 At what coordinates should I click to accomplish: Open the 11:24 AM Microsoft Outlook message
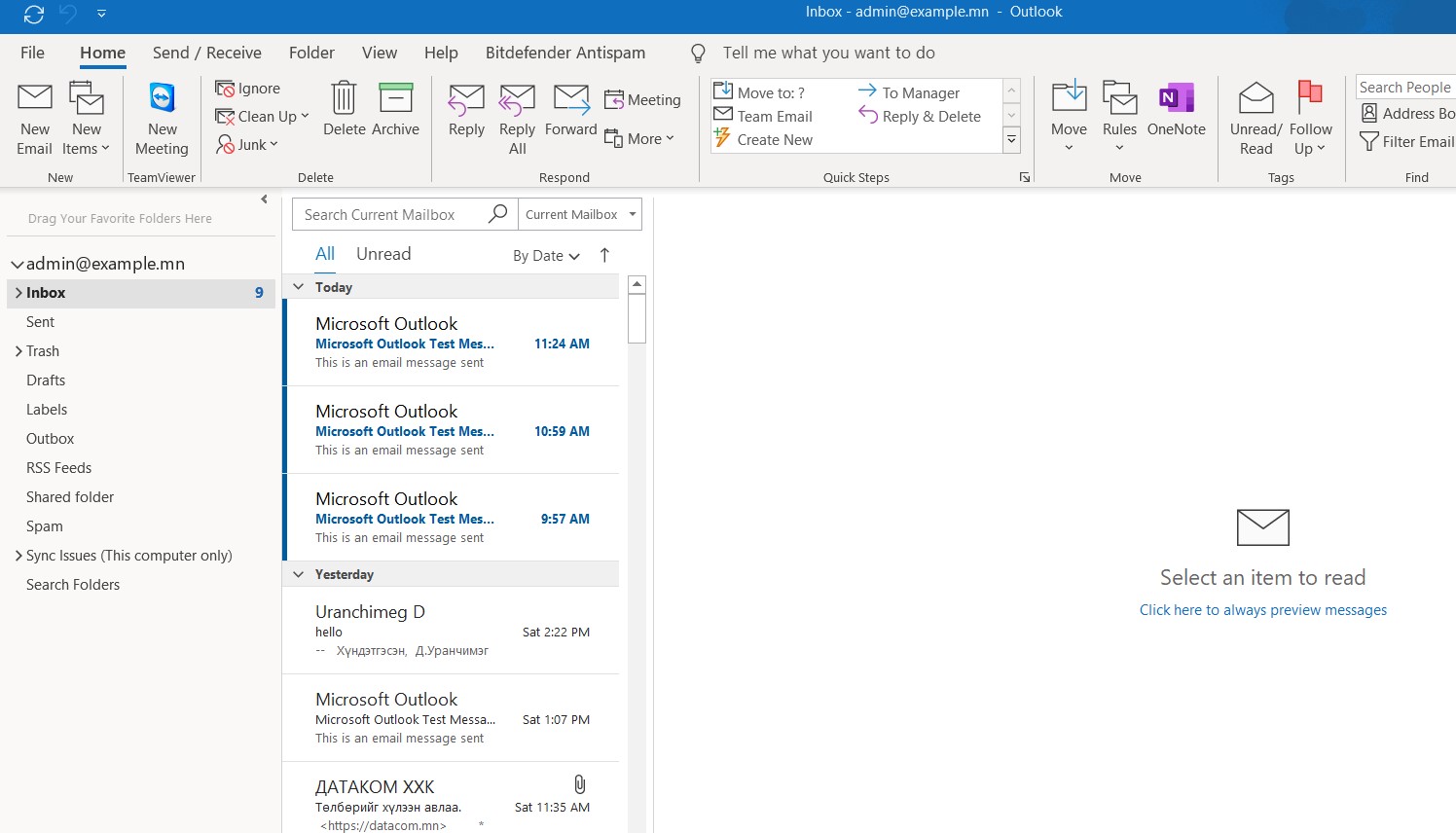453,343
